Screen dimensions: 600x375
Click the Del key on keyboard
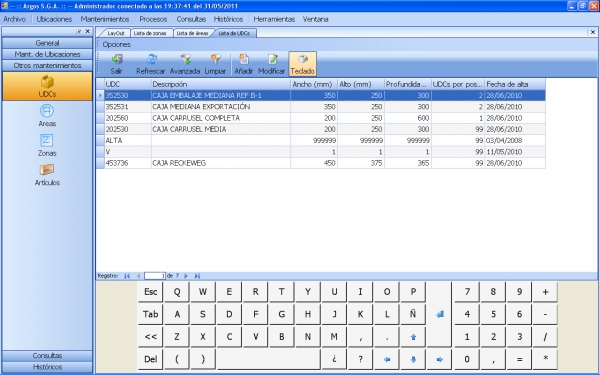point(150,359)
